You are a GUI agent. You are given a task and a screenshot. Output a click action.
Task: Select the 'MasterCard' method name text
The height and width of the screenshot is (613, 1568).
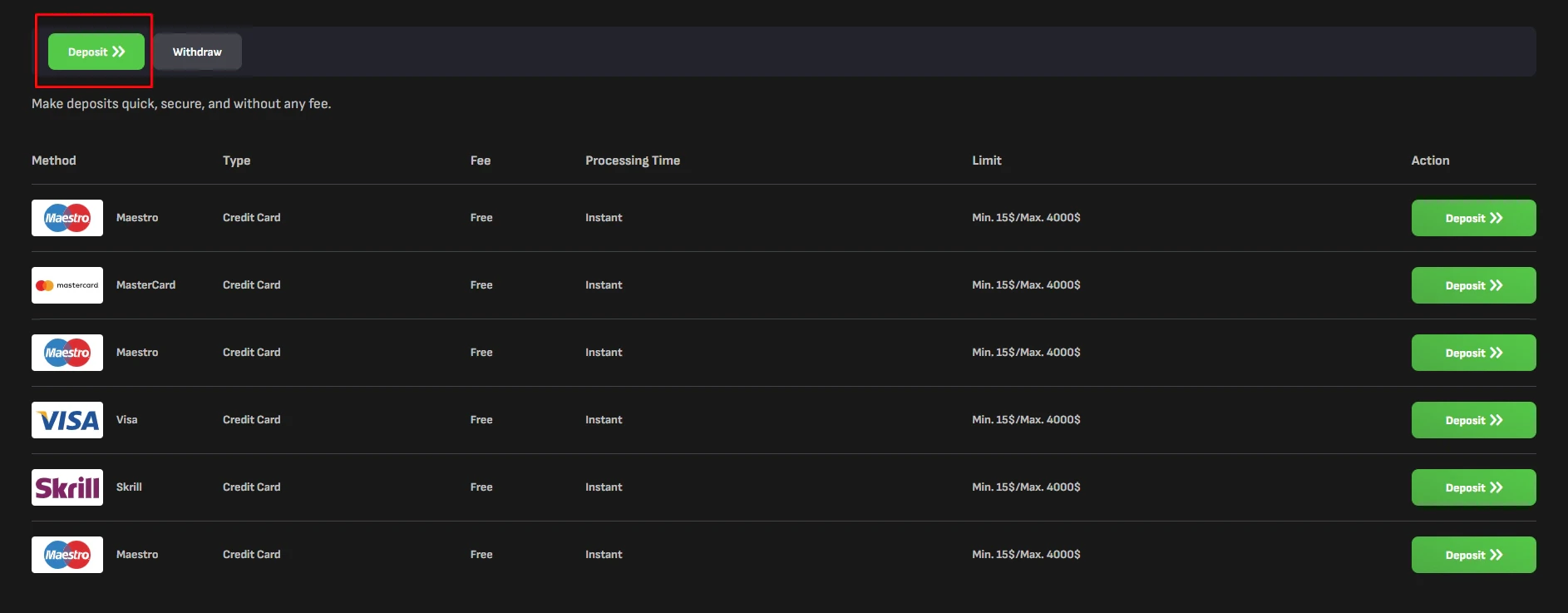click(x=146, y=285)
